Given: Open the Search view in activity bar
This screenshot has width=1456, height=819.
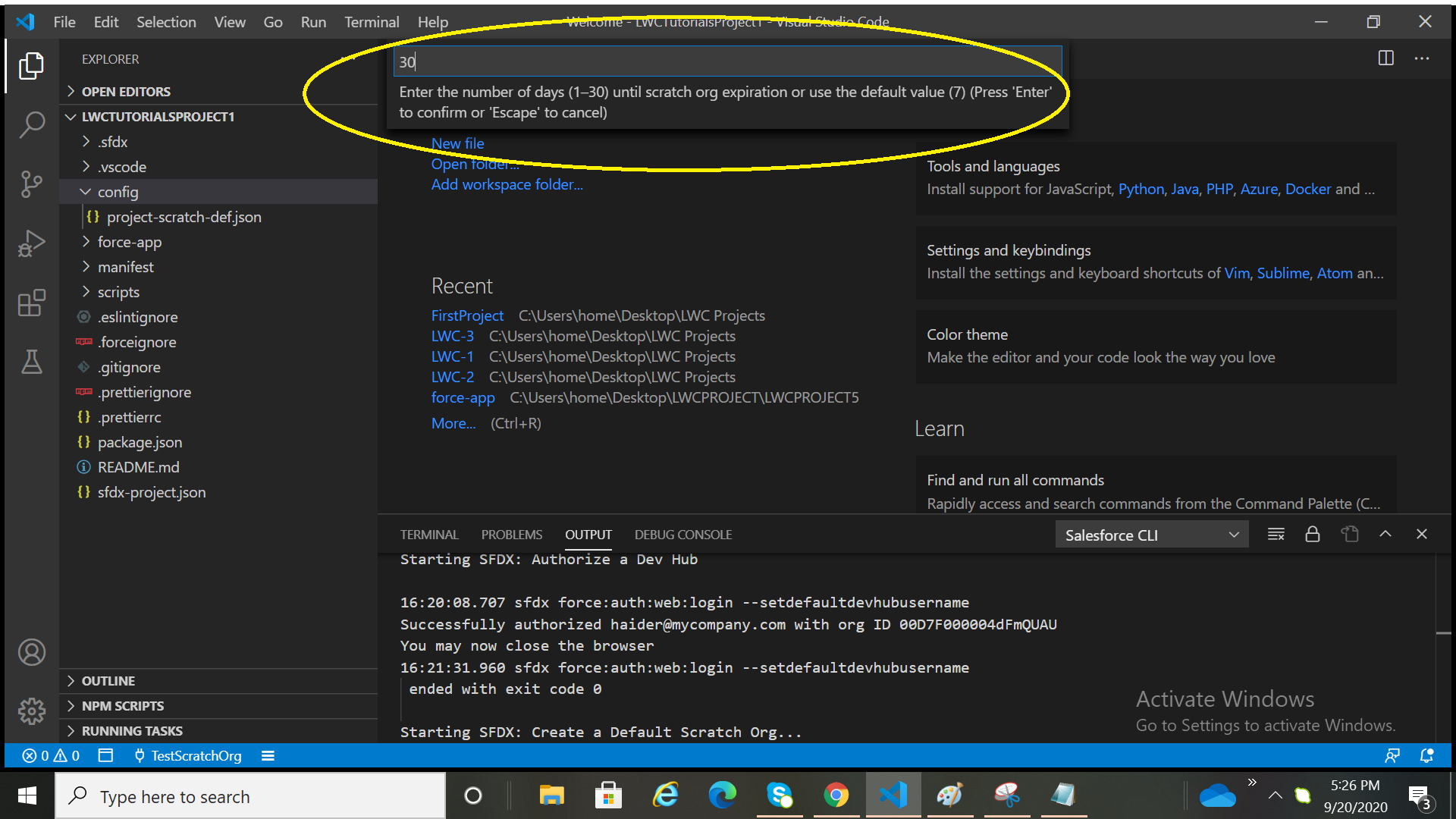Looking at the screenshot, I should pyautogui.click(x=31, y=124).
